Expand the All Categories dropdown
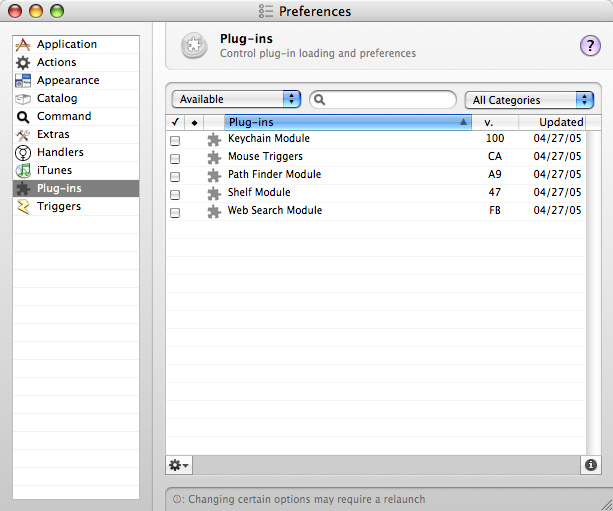The image size is (613, 511). click(529, 100)
